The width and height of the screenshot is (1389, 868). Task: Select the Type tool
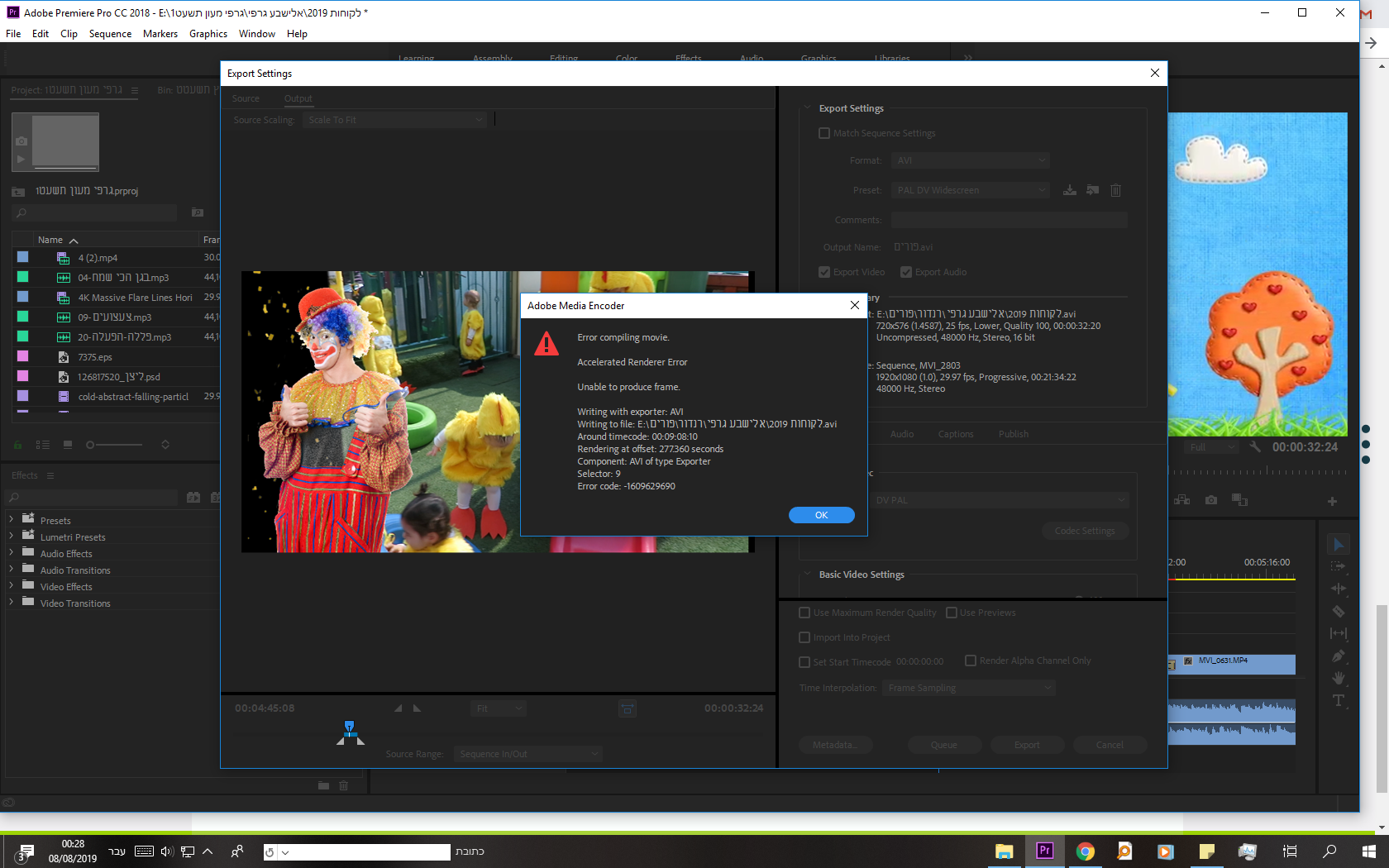coord(1339,700)
